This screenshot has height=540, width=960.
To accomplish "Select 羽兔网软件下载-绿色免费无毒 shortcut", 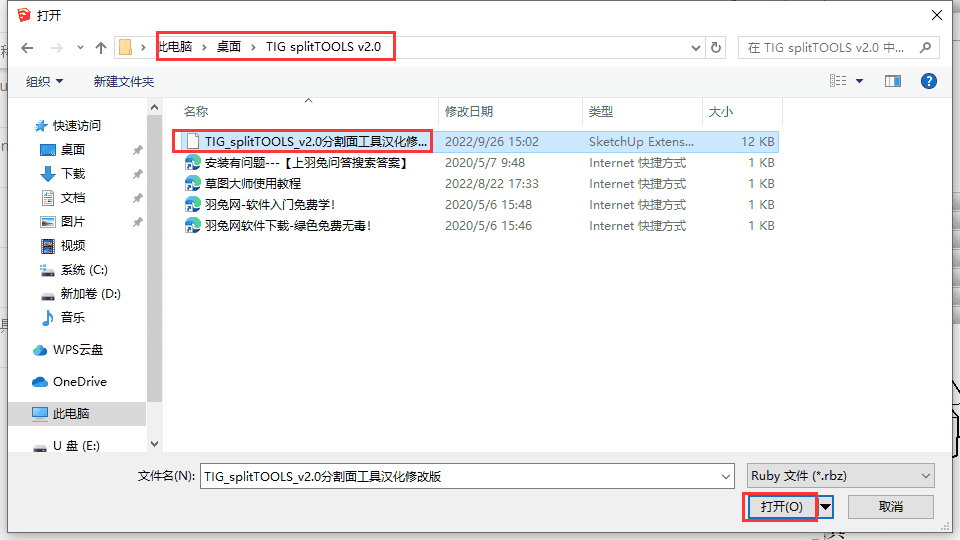I will [x=288, y=225].
